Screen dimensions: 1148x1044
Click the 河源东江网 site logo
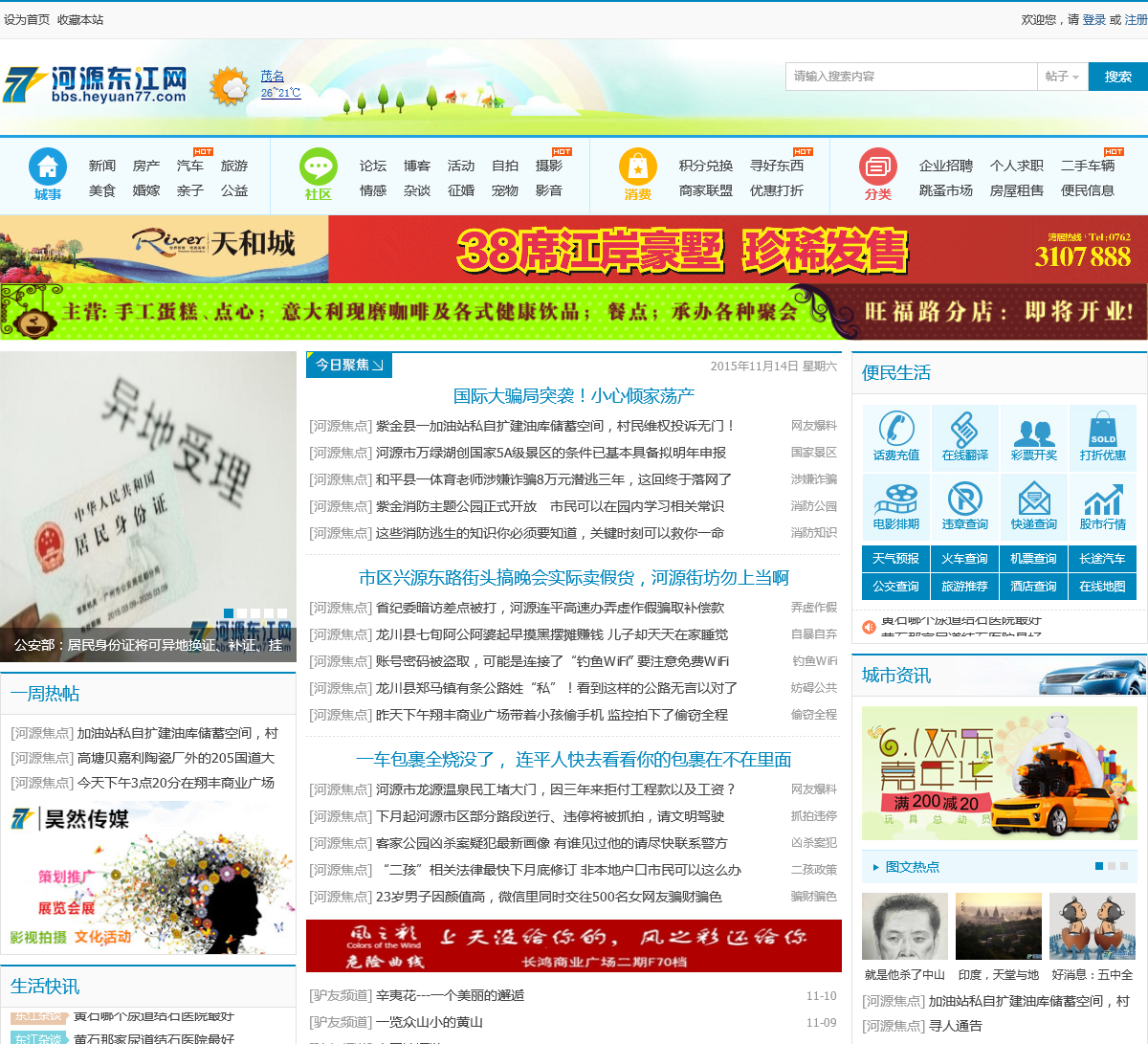(96, 84)
